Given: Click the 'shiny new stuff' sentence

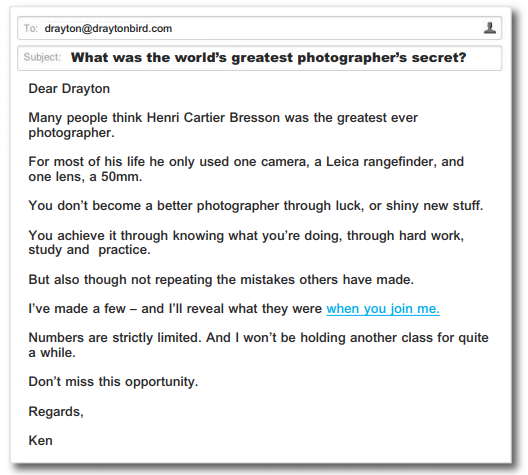Looking at the screenshot, I should 434,206.
